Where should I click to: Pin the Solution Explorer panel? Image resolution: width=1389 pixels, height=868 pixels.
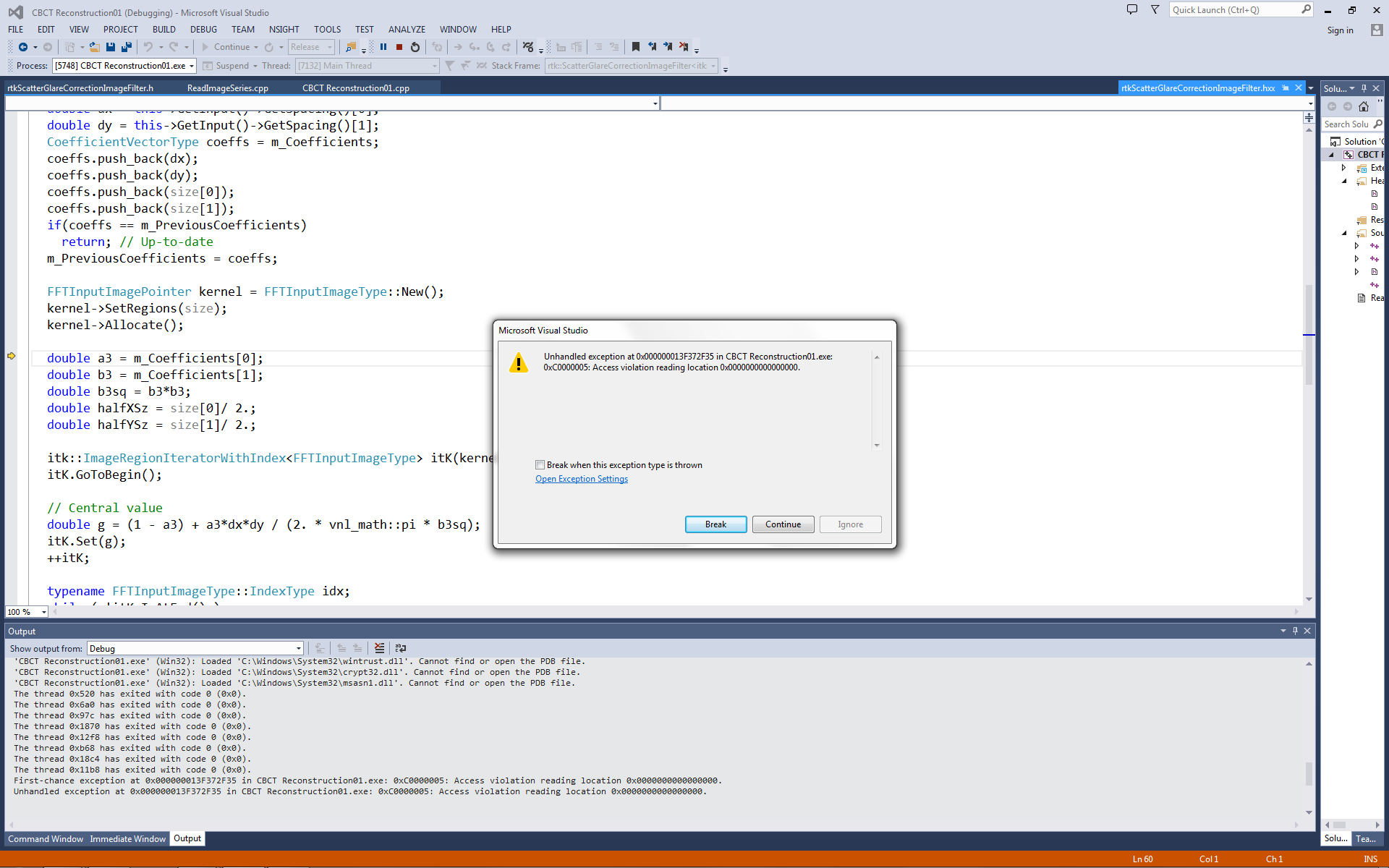pos(1364,88)
